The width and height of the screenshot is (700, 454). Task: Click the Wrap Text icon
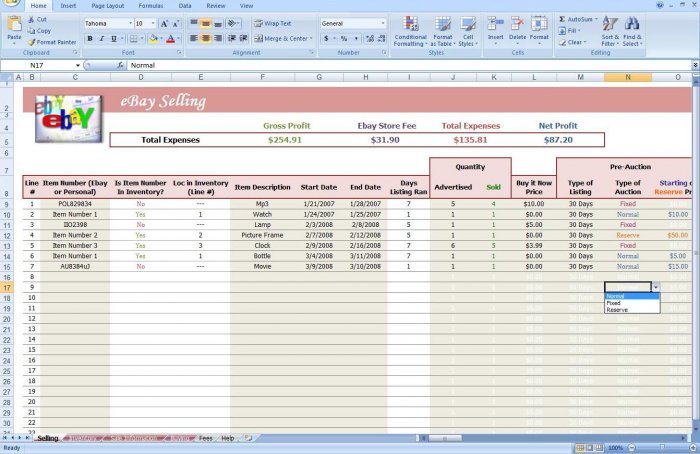coord(258,24)
